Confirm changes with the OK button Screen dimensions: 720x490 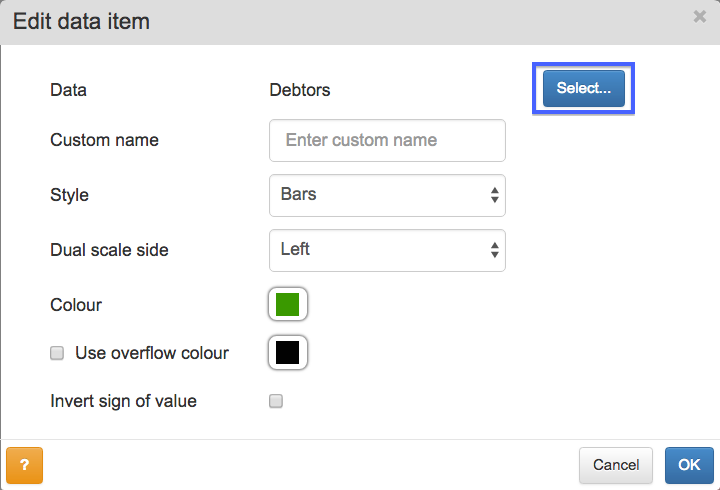tap(689, 465)
